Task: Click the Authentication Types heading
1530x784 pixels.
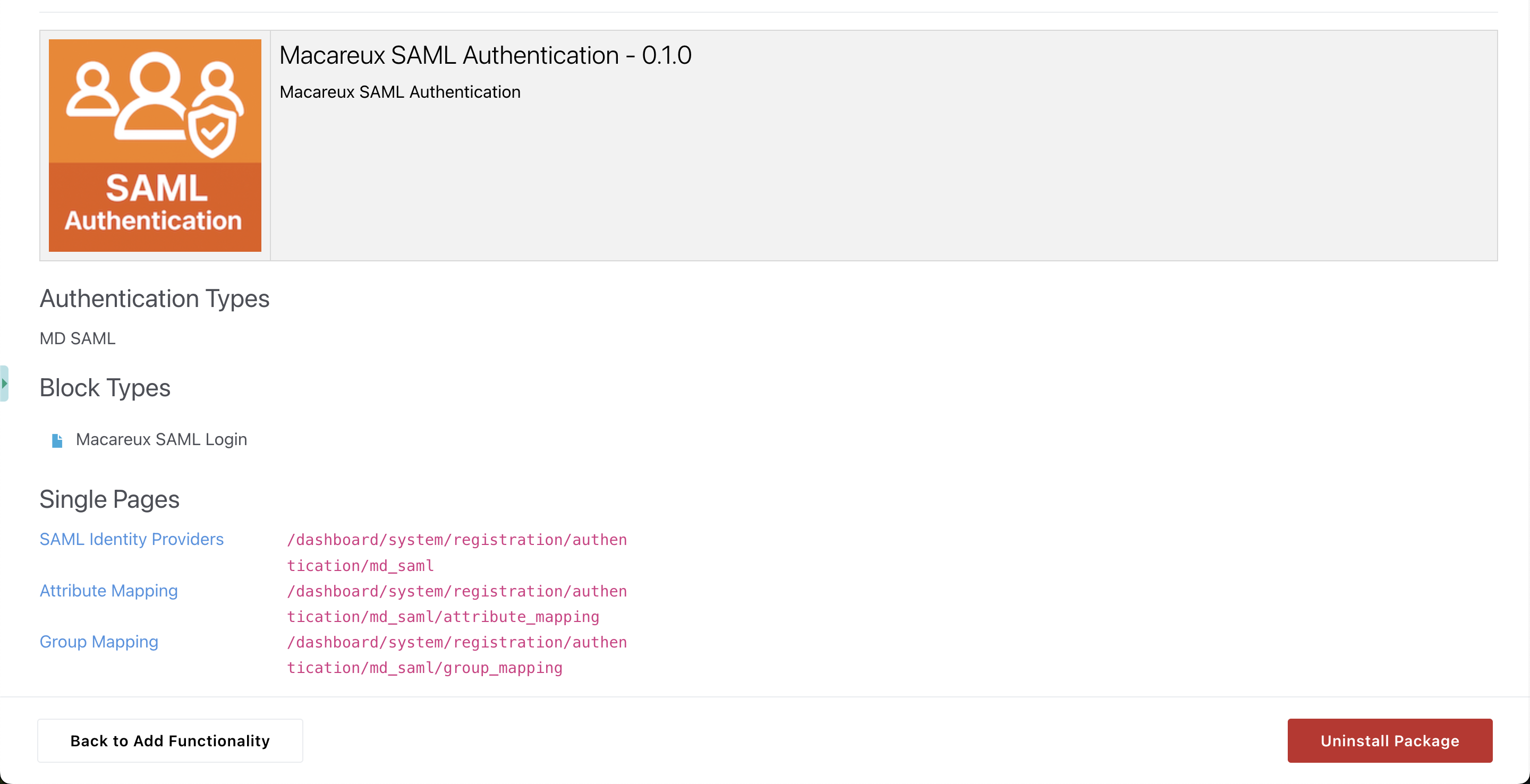Action: (x=155, y=298)
